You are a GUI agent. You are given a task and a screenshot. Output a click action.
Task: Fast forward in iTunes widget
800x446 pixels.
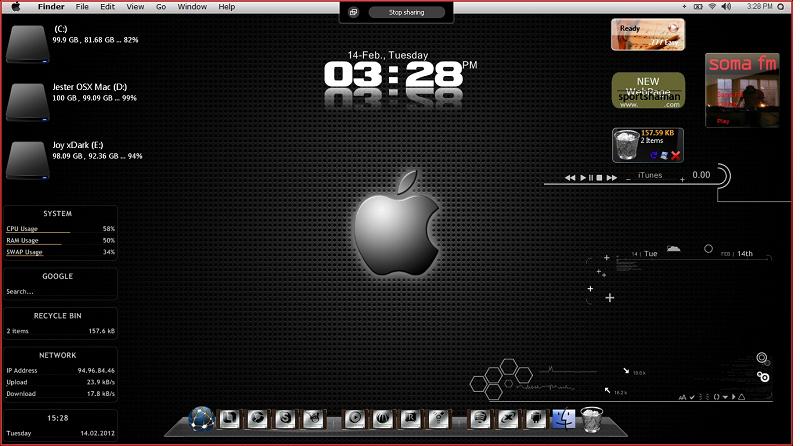click(612, 178)
